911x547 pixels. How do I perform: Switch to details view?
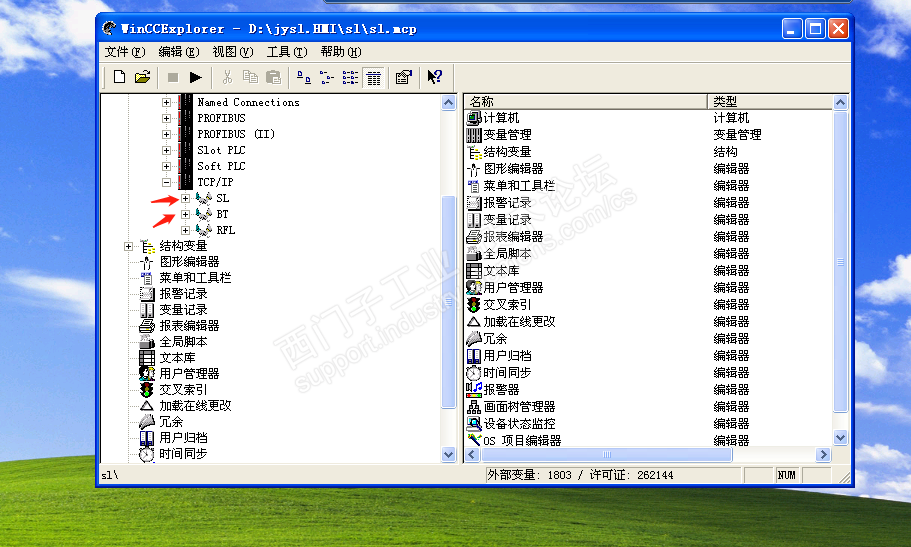[374, 77]
